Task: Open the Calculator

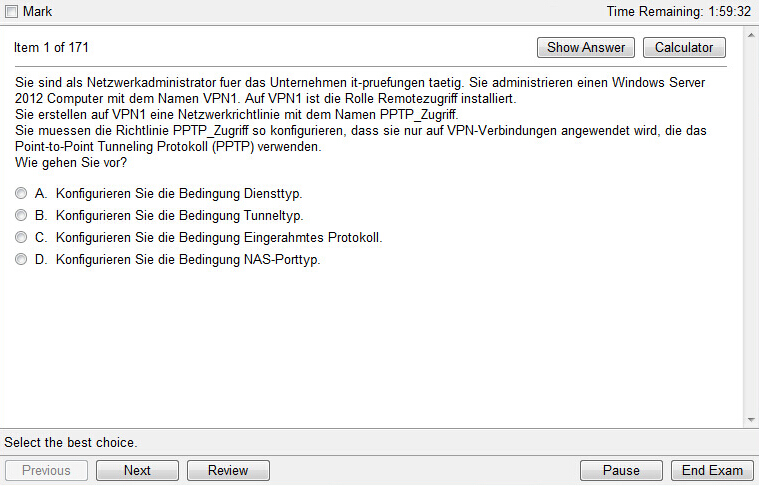Action: [684, 47]
